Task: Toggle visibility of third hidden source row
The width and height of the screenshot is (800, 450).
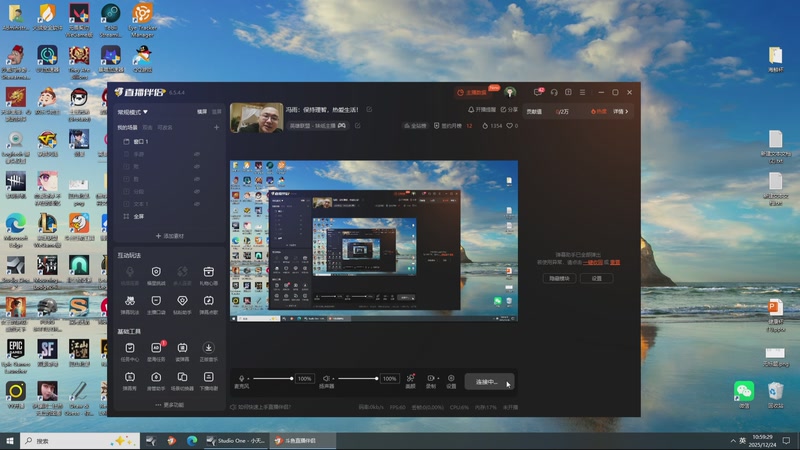Action: [x=196, y=179]
